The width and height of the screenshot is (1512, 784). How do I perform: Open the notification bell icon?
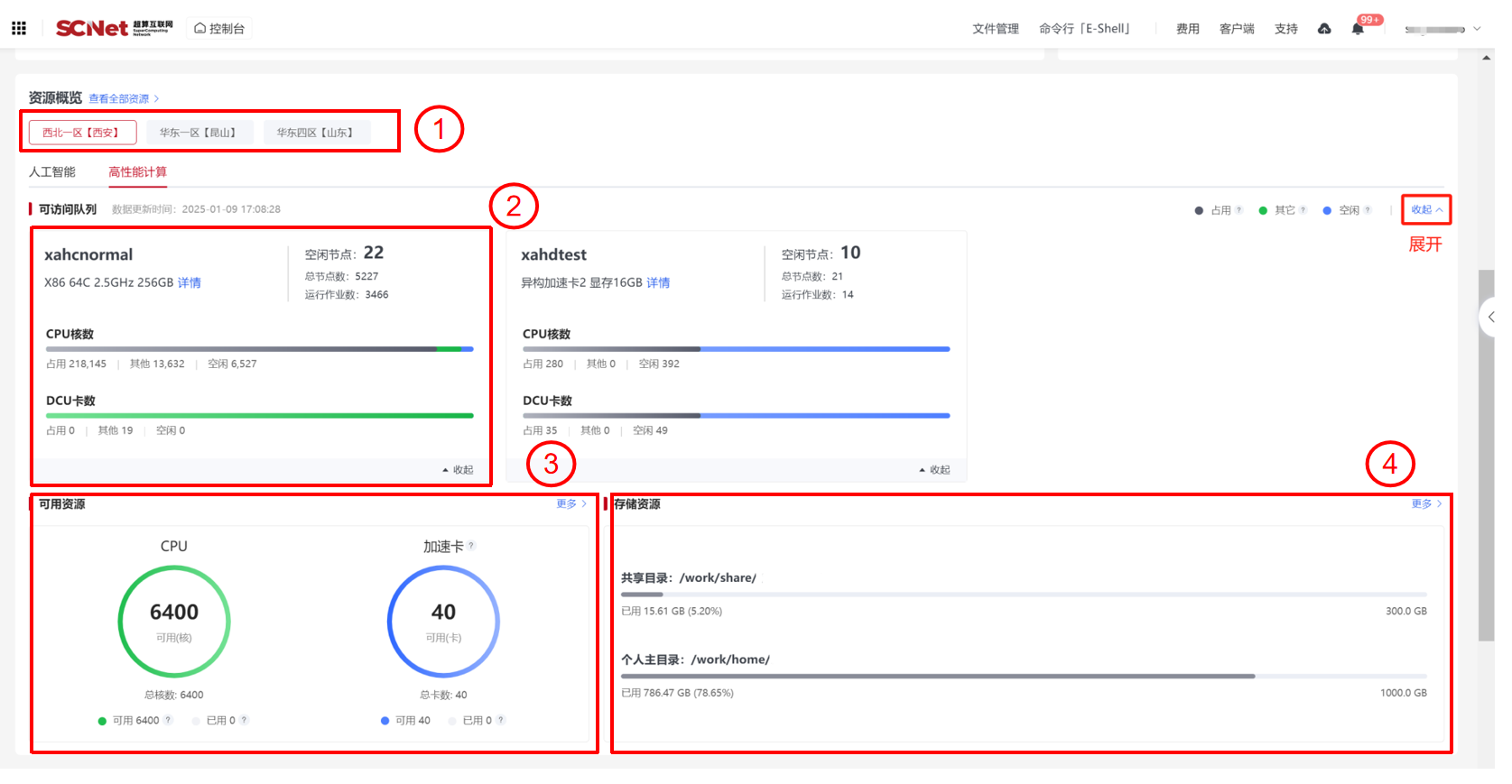(x=1357, y=29)
